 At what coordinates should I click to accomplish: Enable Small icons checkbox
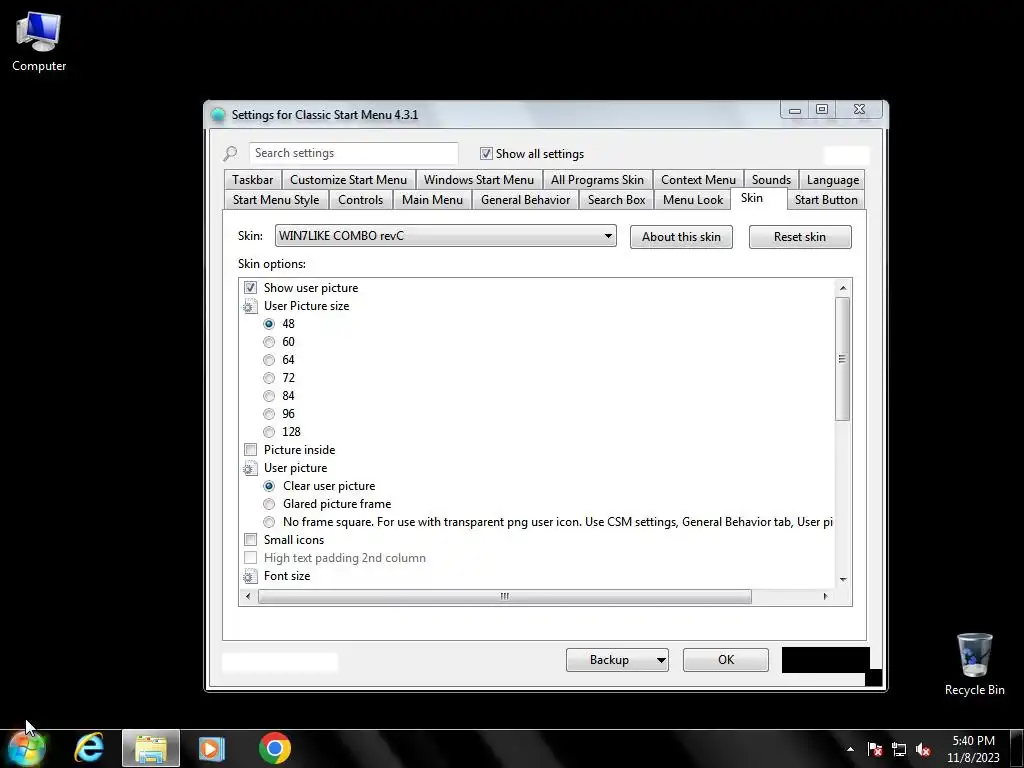coord(250,540)
